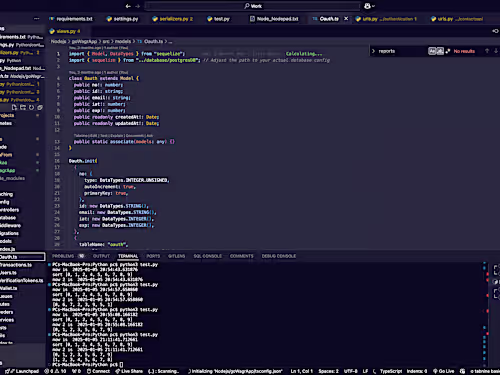
Task: Click the navigate back arrow
Action: [x=128, y=6]
